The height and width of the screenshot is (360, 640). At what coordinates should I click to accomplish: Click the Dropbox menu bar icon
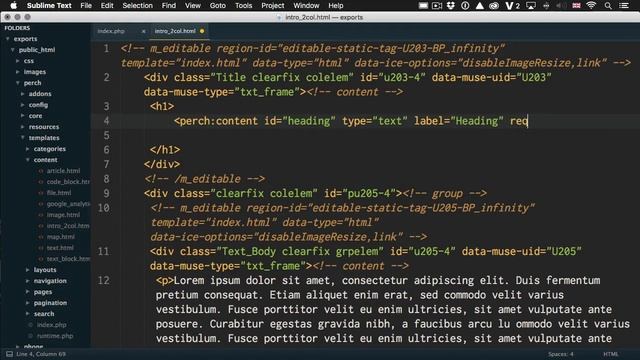pyautogui.click(x=451, y=5)
